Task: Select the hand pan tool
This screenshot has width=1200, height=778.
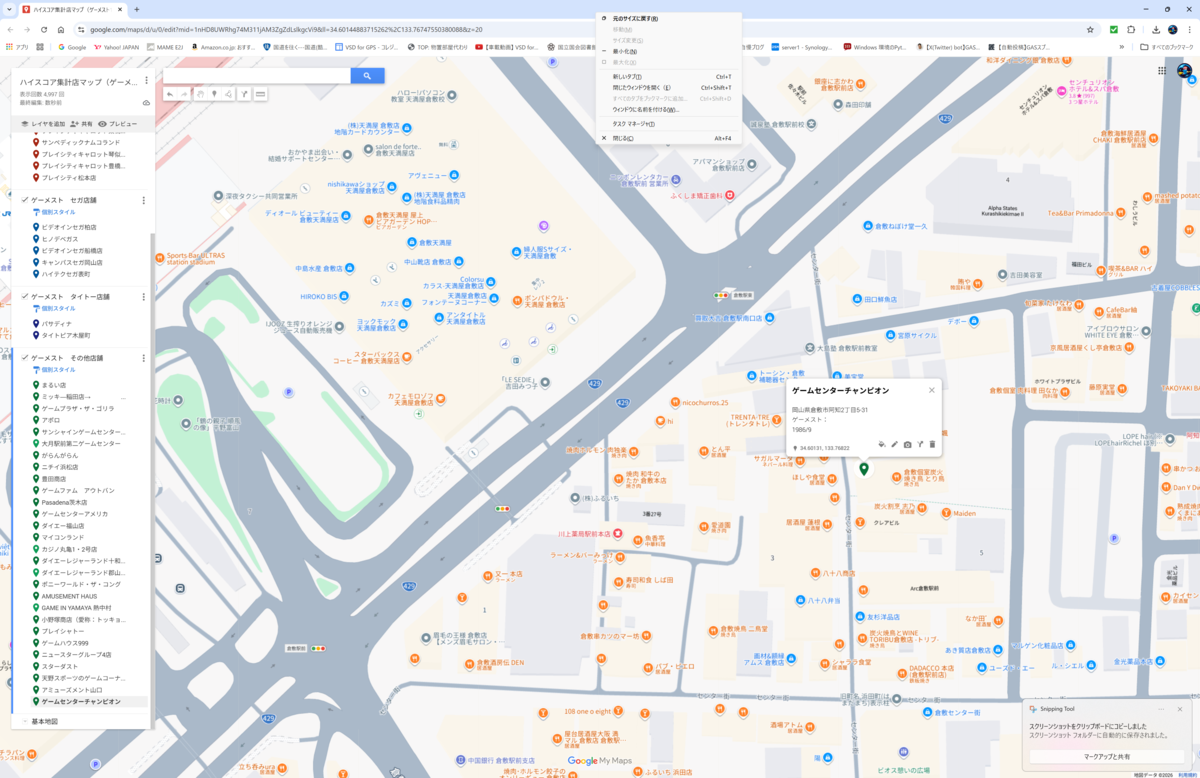Action: click(200, 94)
